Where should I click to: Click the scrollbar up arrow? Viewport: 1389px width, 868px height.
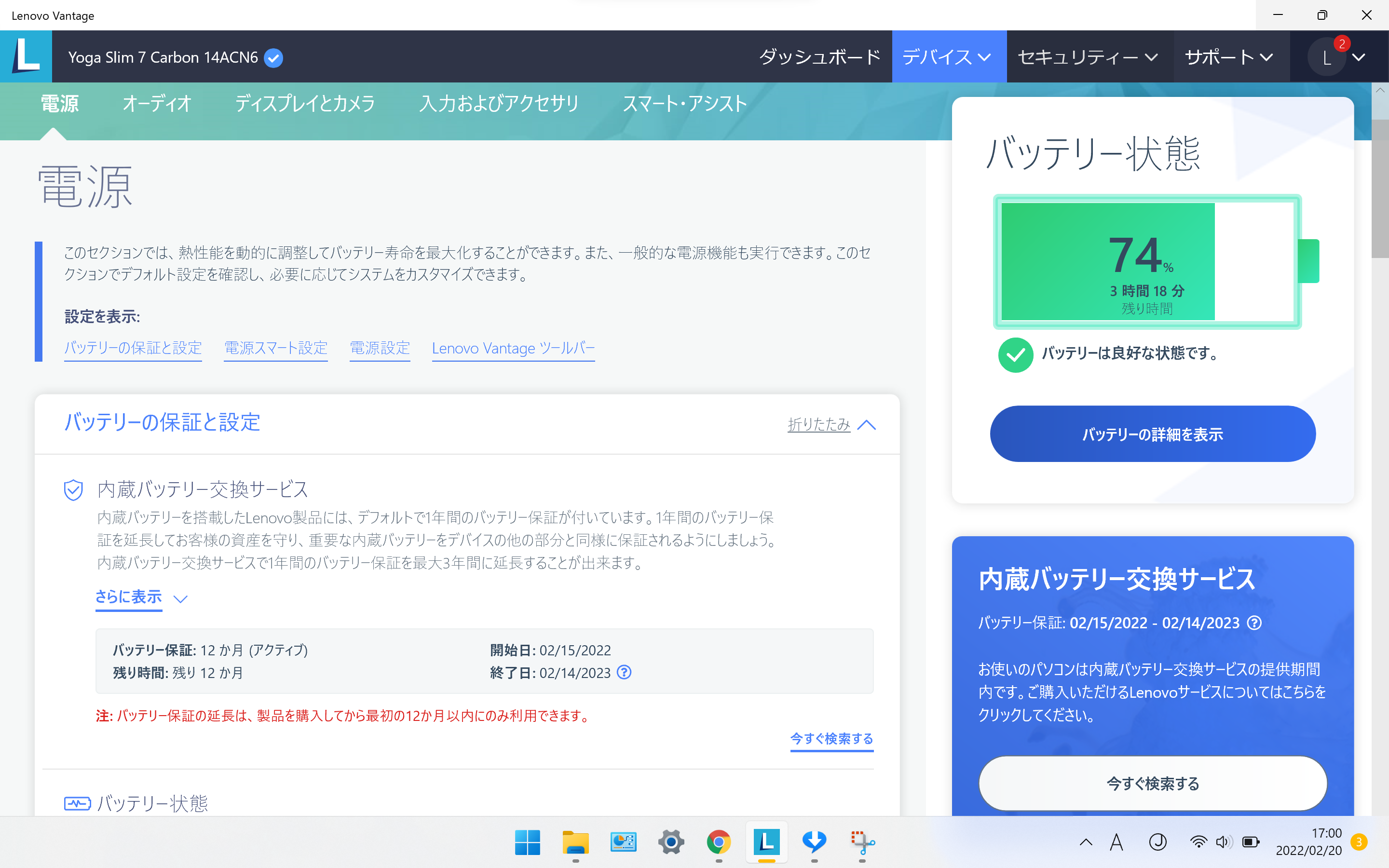tap(1380, 91)
